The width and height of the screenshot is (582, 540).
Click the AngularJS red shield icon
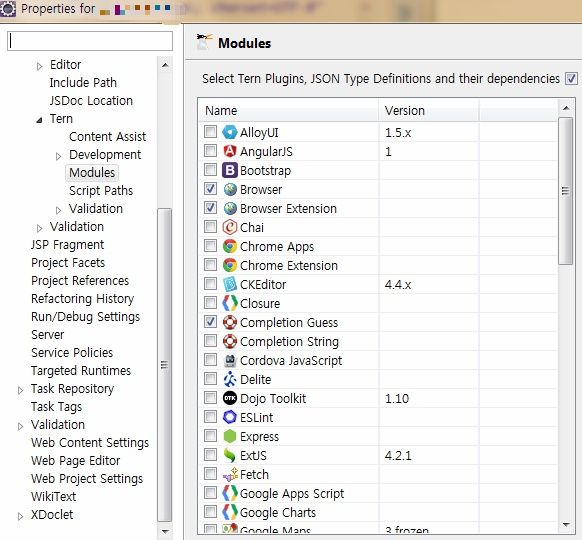pyautogui.click(x=230, y=151)
